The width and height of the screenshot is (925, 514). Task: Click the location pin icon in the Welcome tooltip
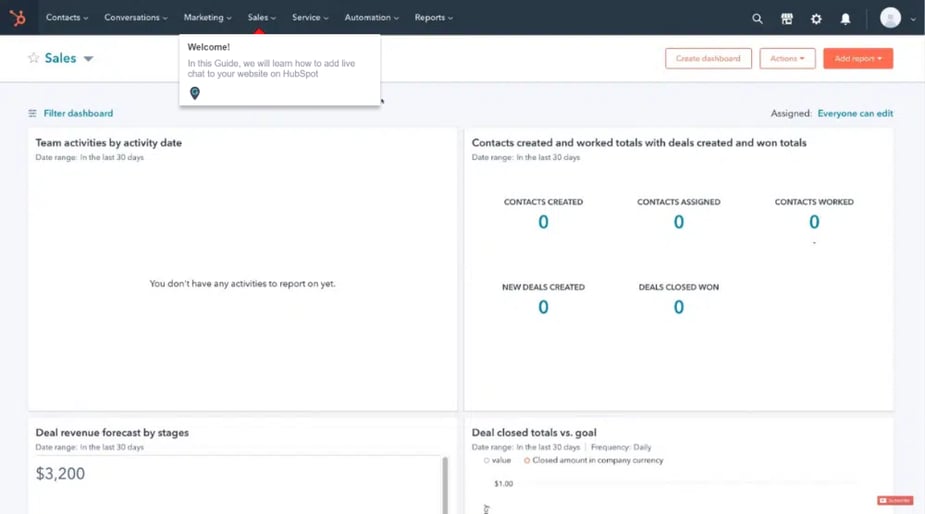point(195,93)
